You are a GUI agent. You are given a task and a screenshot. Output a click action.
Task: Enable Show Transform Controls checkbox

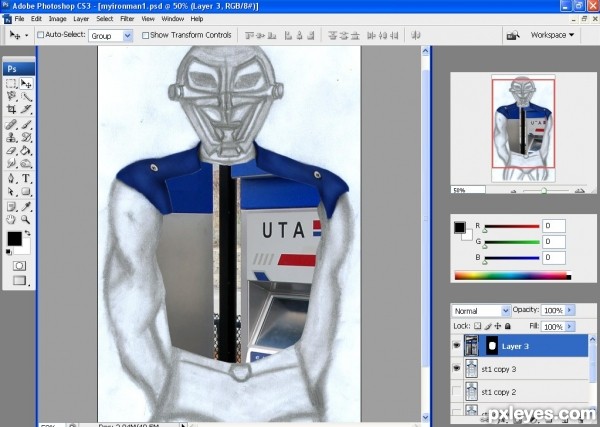pyautogui.click(x=145, y=35)
